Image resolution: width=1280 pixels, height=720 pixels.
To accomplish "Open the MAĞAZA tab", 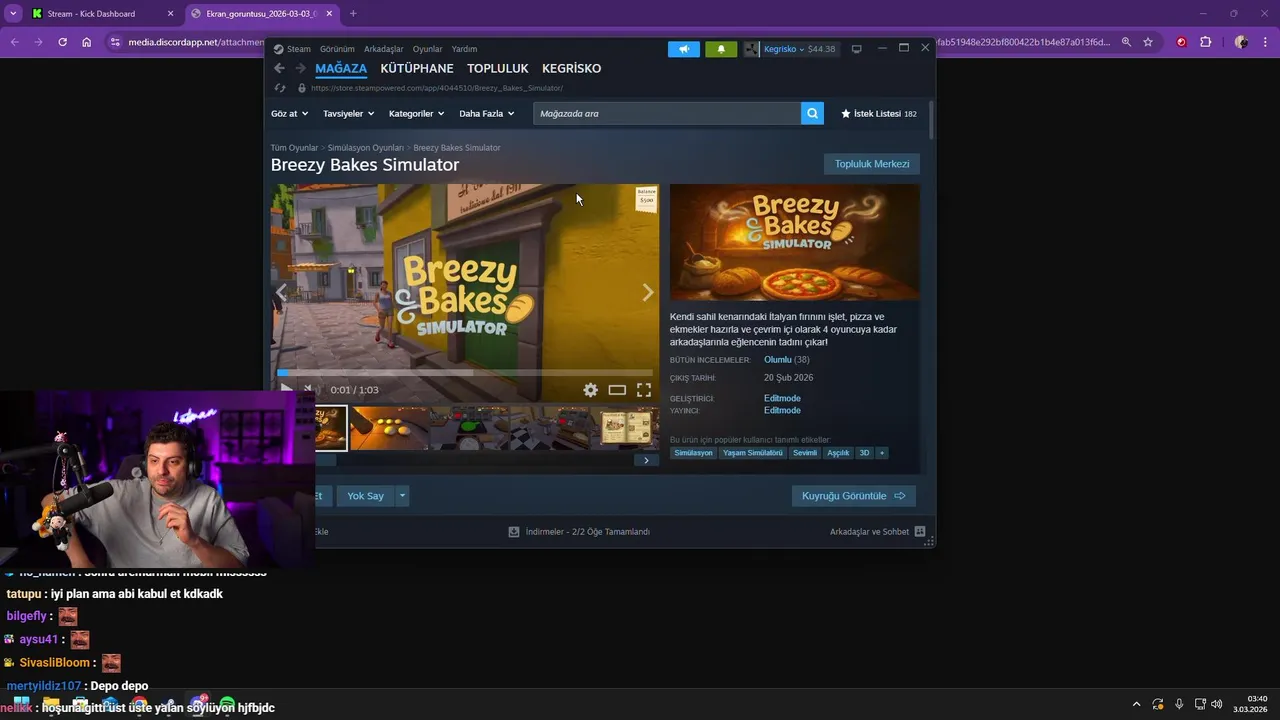I will coord(341,68).
